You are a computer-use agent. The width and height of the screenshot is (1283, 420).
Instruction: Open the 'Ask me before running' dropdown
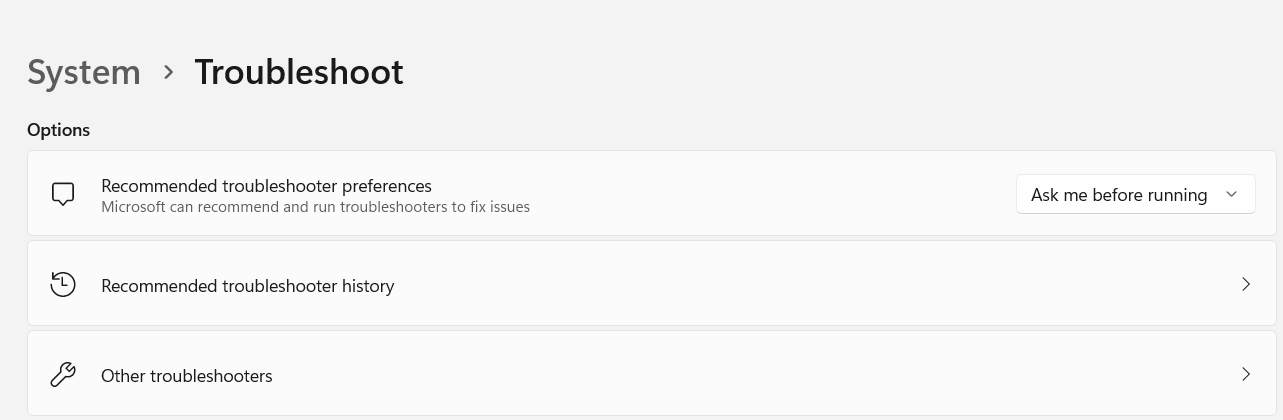click(1135, 195)
